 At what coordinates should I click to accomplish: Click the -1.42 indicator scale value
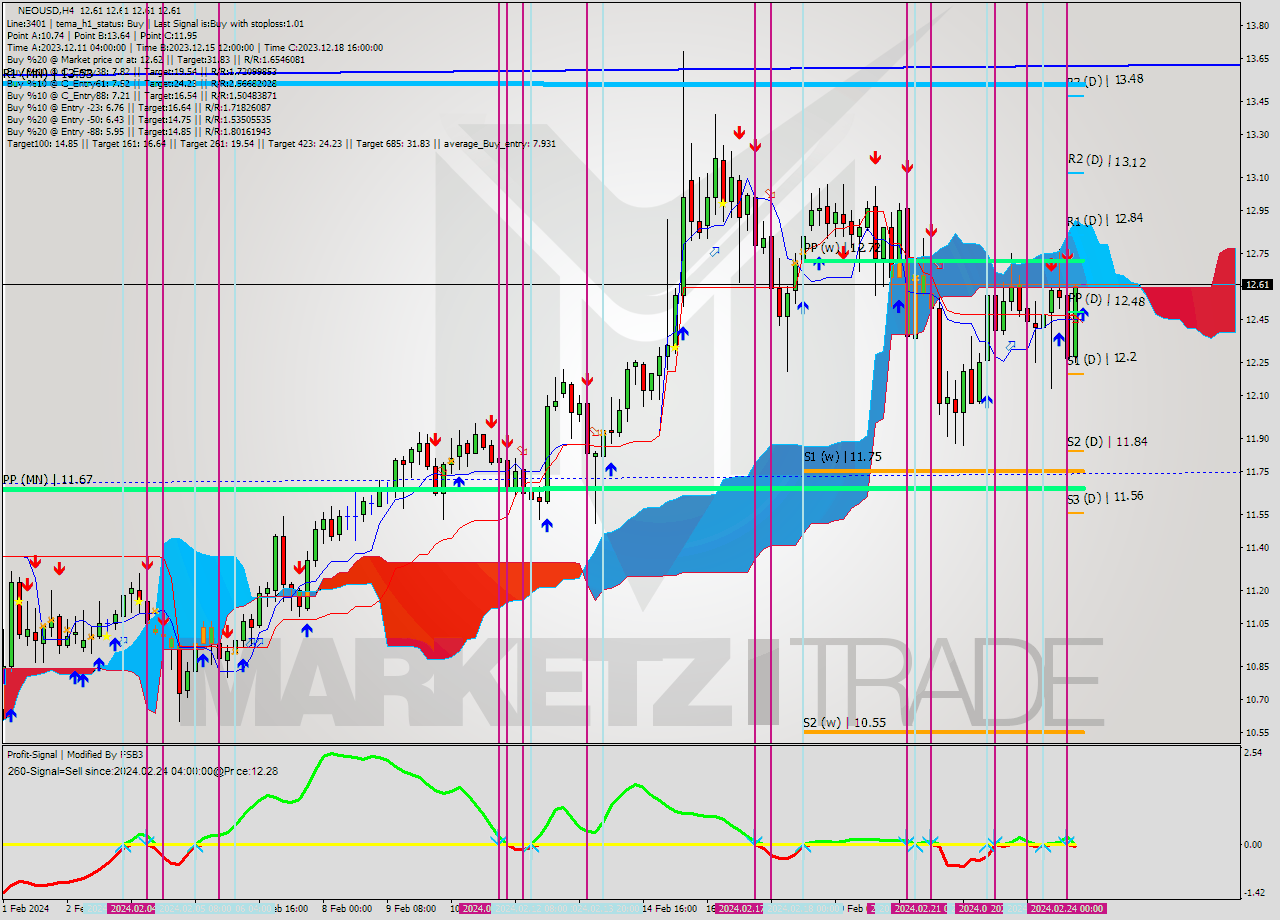pos(1254,893)
